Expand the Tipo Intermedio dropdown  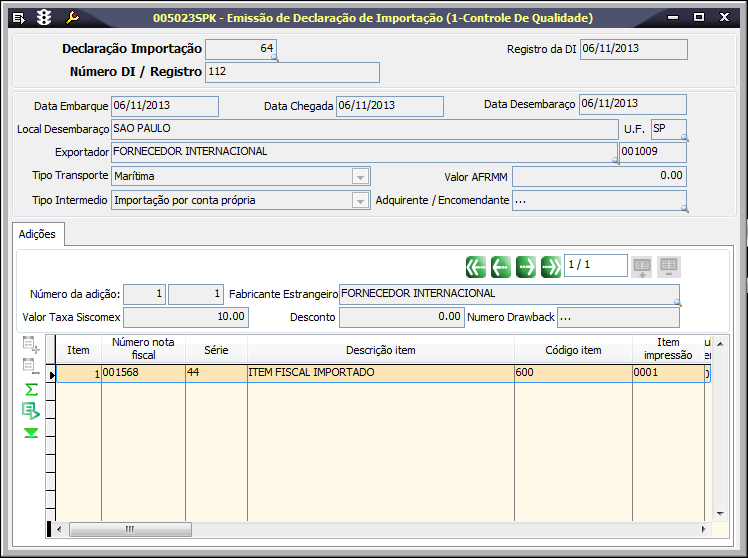pyautogui.click(x=360, y=200)
